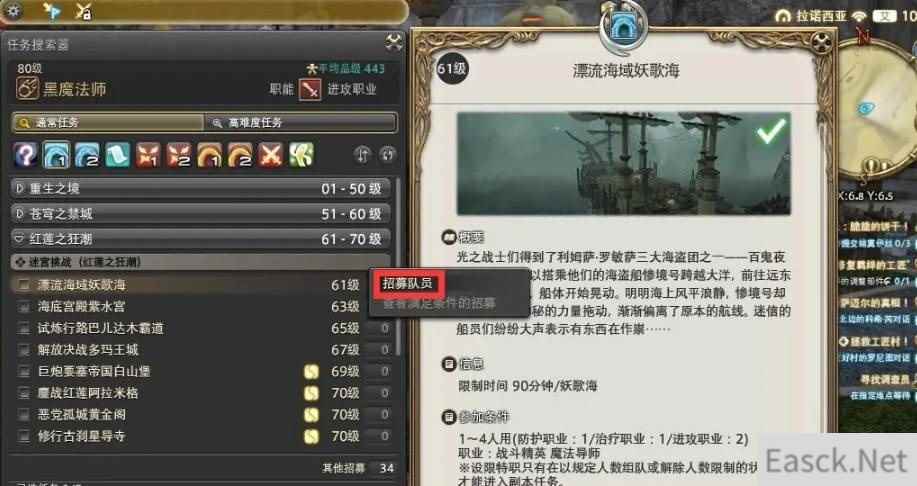
Task: Open the PvP crossed swords category
Action: point(270,155)
